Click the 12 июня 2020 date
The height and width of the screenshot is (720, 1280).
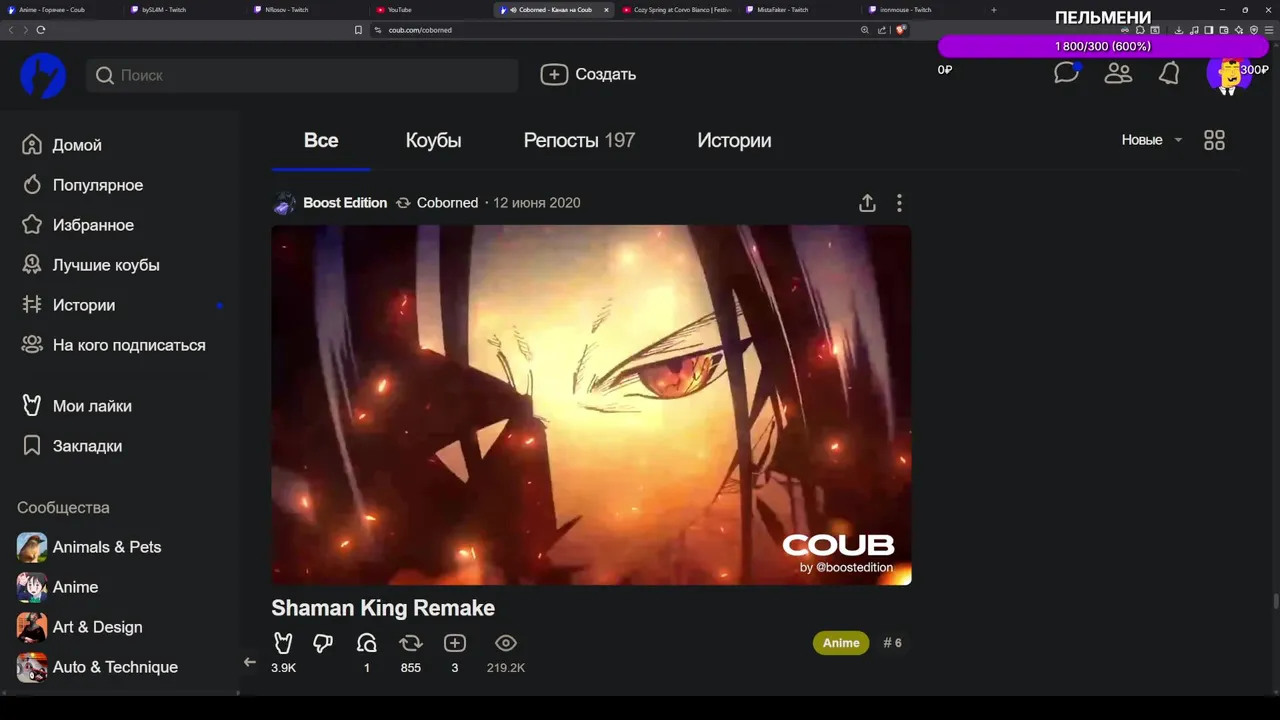(x=537, y=203)
